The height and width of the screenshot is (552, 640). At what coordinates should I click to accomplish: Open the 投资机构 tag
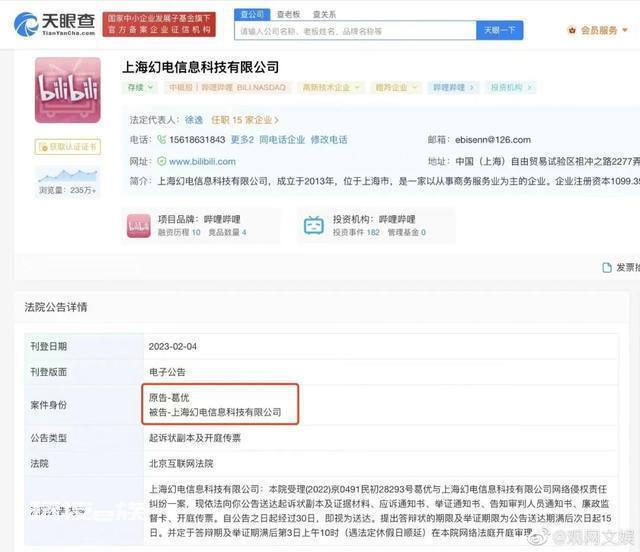pos(511,87)
